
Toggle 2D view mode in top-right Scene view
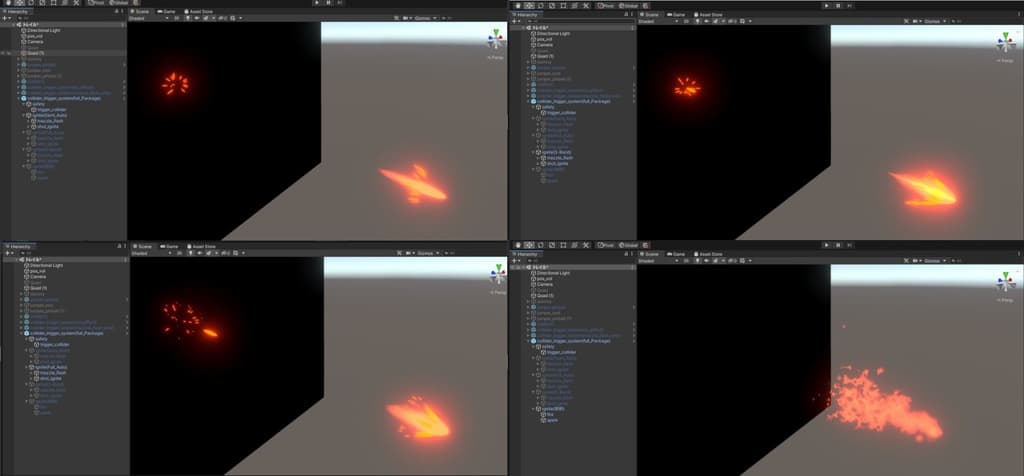[685, 21]
